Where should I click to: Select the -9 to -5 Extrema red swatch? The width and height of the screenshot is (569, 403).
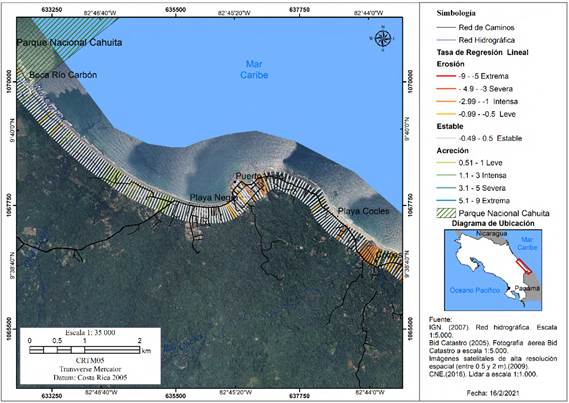pyautogui.click(x=446, y=76)
